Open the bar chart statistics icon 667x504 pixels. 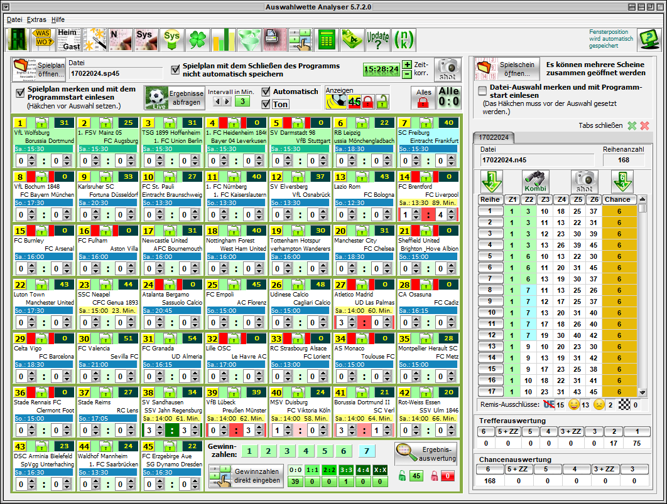tap(223, 40)
